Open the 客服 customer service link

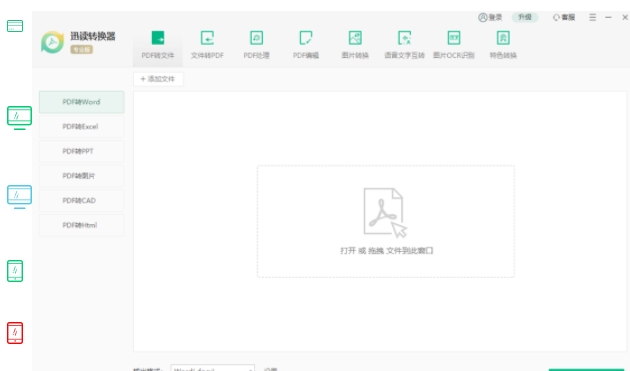coord(564,17)
